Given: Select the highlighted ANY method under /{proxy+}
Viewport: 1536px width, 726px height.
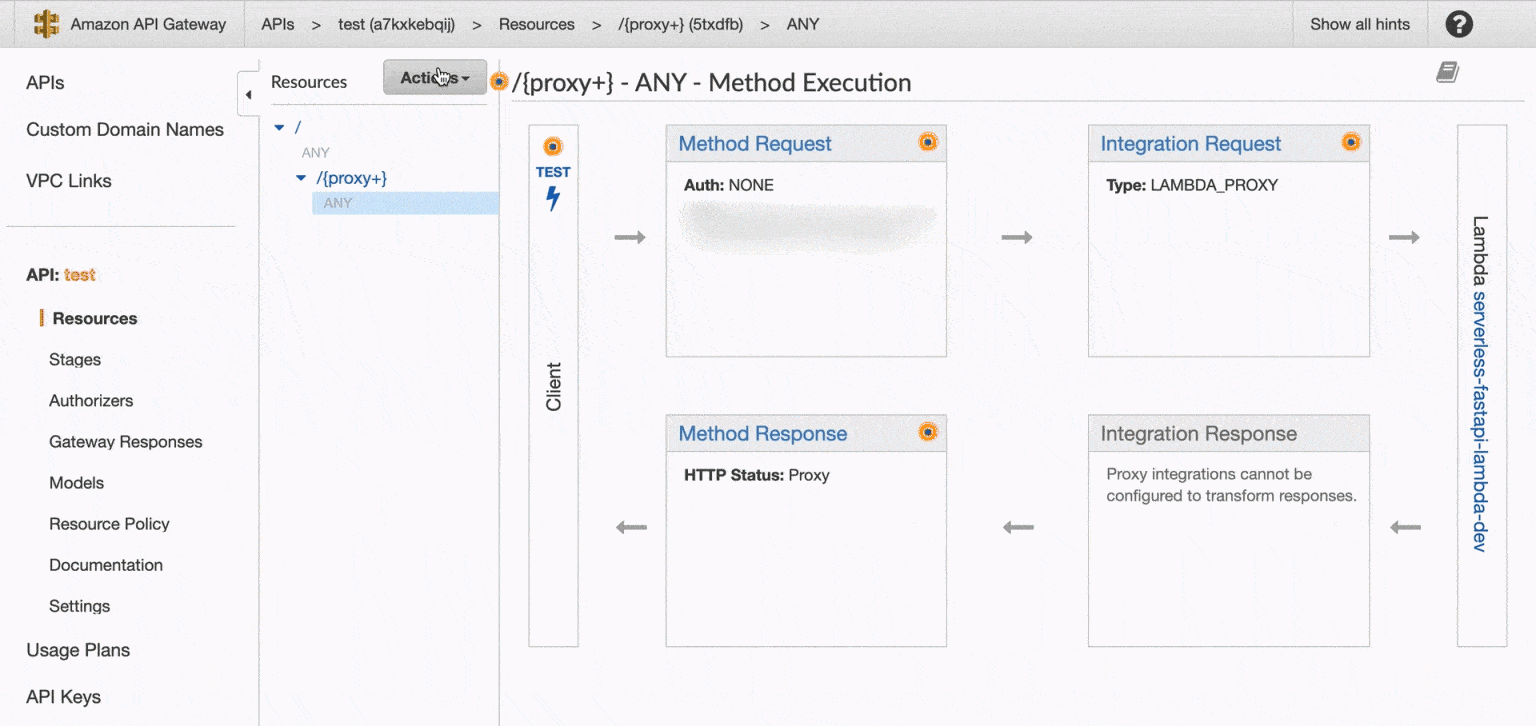Looking at the screenshot, I should (x=405, y=203).
